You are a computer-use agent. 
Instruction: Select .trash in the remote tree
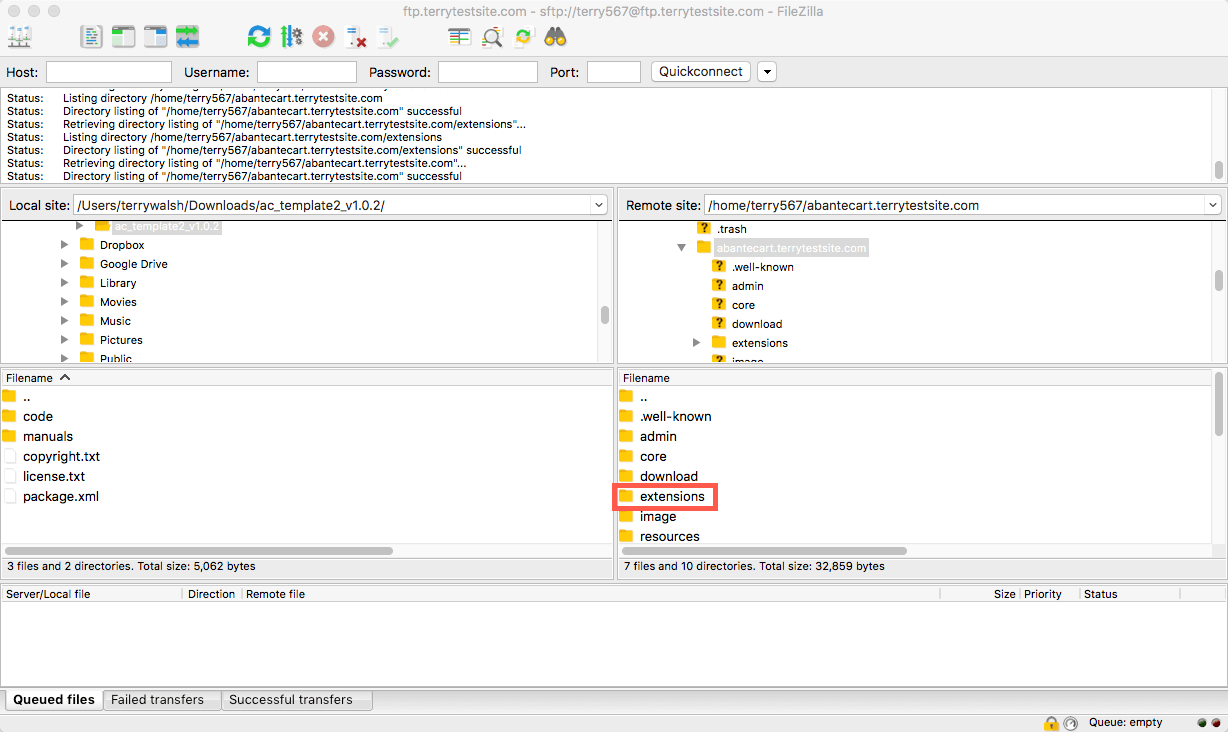pos(732,229)
